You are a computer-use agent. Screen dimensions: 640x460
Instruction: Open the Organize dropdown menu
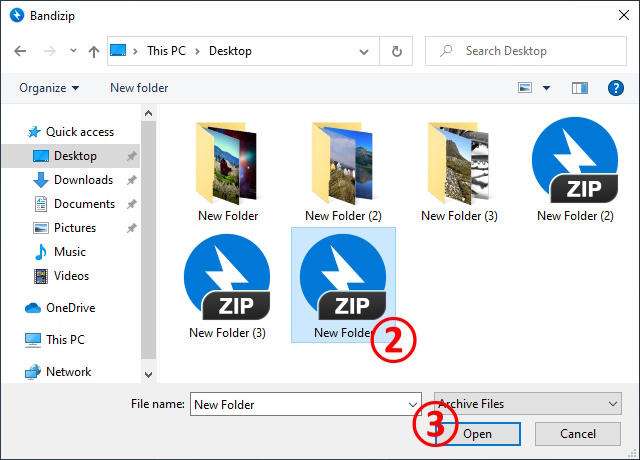49,88
